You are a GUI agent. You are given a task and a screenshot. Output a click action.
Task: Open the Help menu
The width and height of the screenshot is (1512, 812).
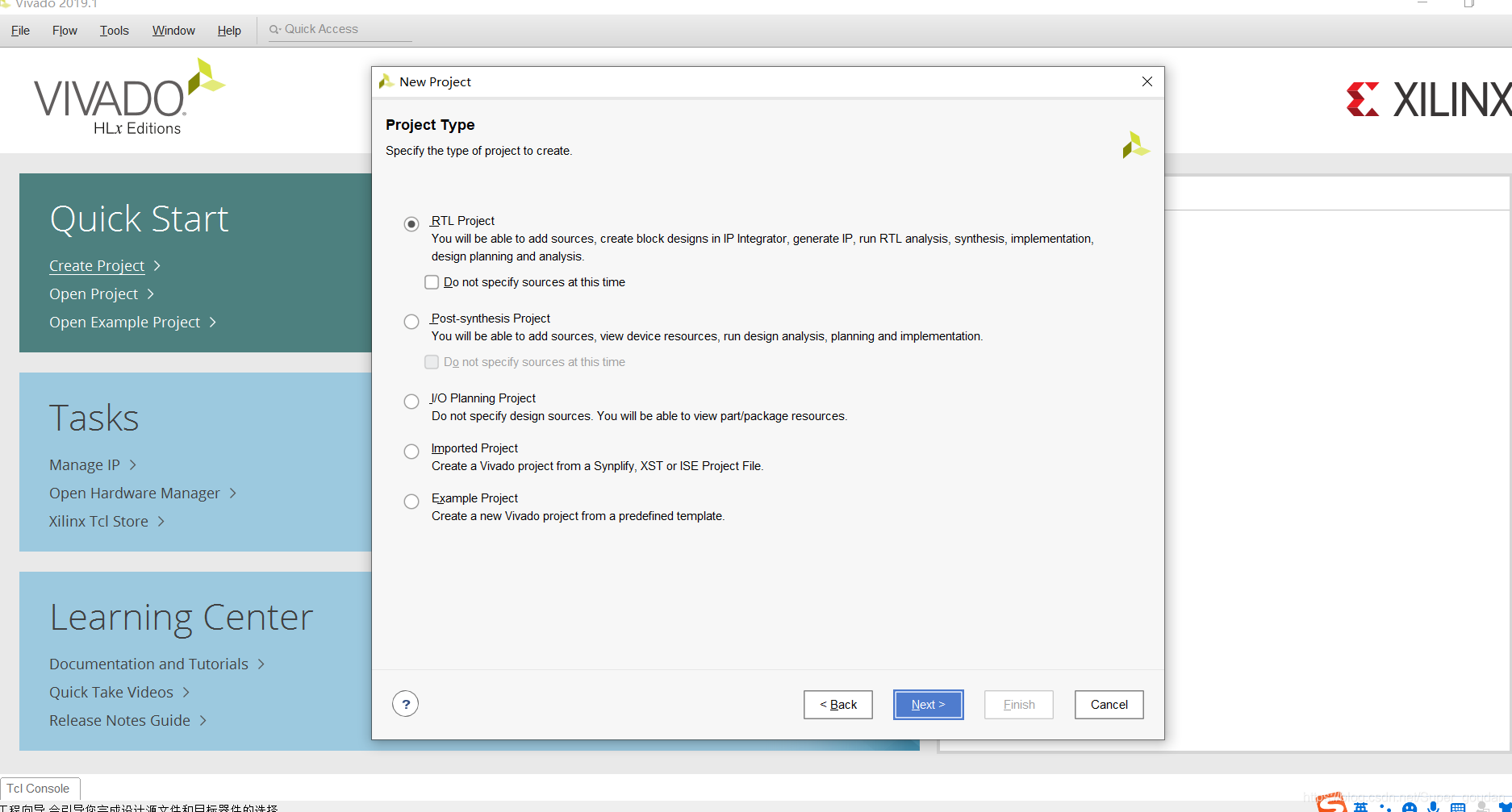229,31
